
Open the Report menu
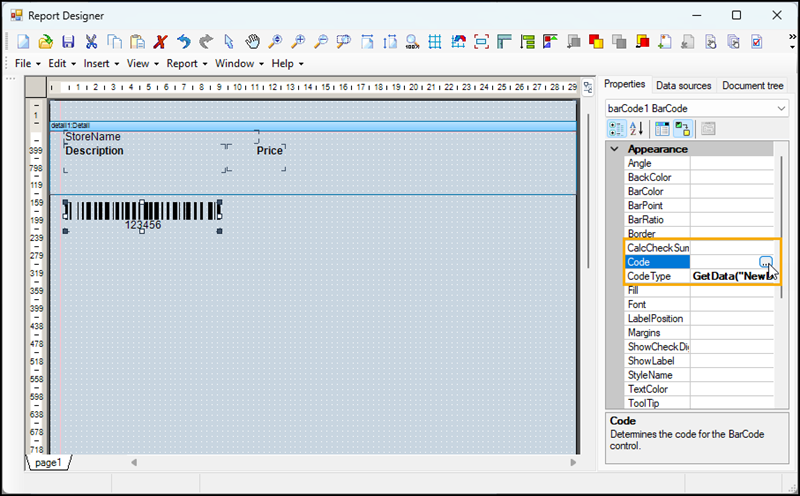click(x=187, y=63)
